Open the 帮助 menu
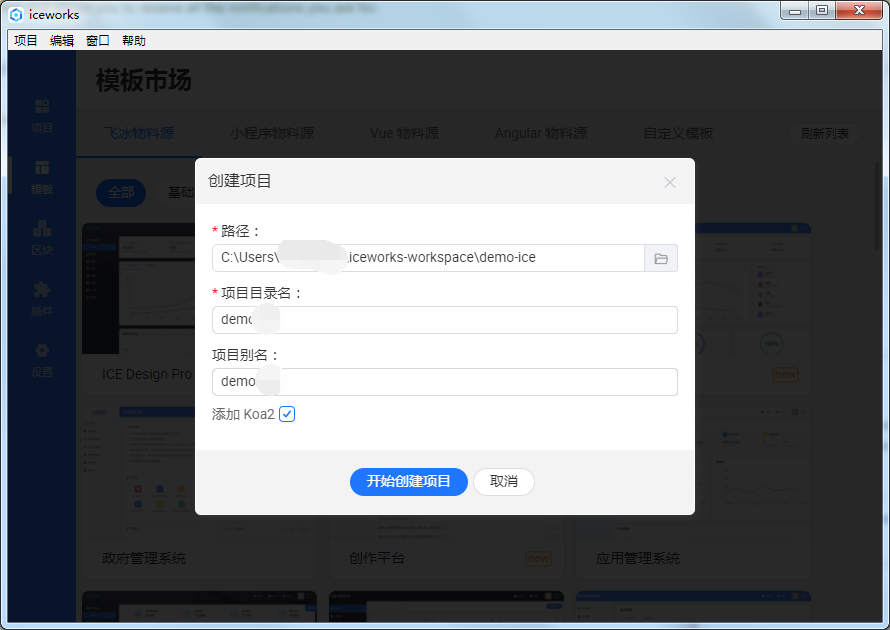This screenshot has height=630, width=890. click(135, 40)
